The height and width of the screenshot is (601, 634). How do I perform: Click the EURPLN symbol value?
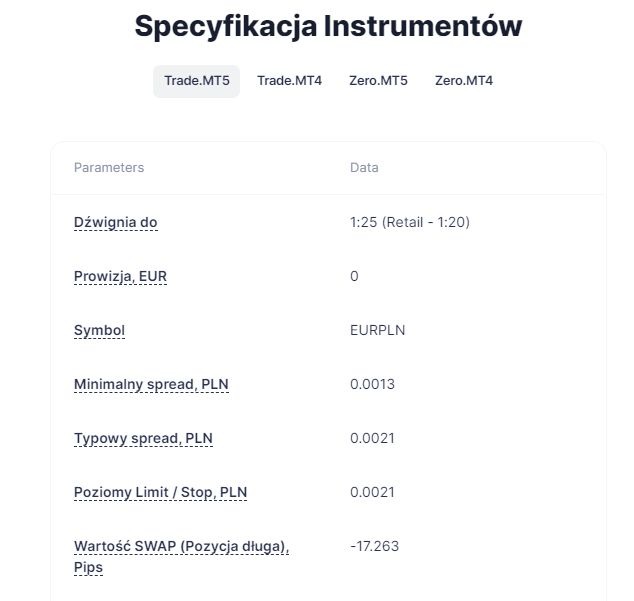377,330
